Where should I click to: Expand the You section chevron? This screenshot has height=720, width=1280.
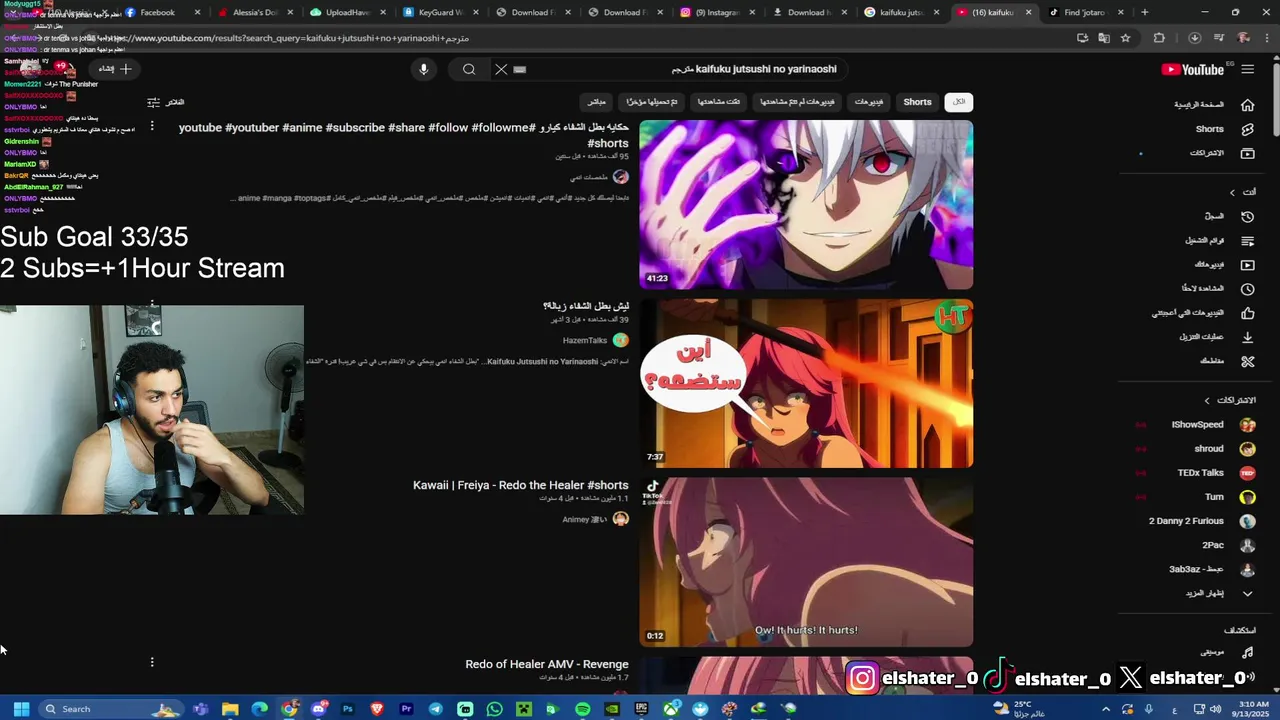[1232, 192]
